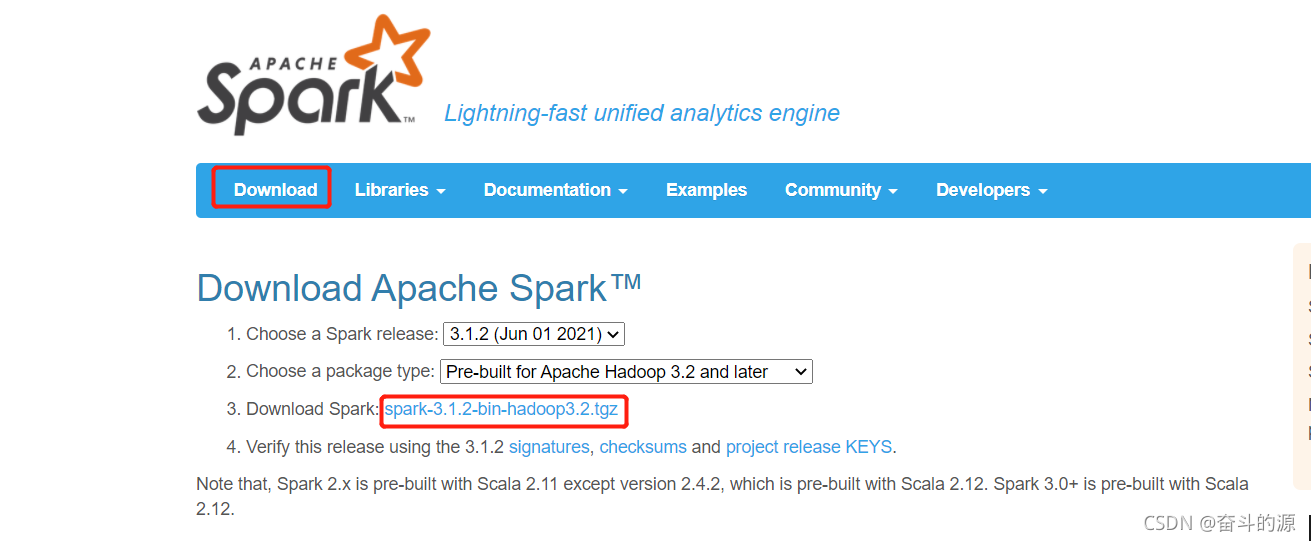The height and width of the screenshot is (541, 1311).
Task: Click the Scala pre-built note paragraph
Action: pyautogui.click(x=722, y=484)
